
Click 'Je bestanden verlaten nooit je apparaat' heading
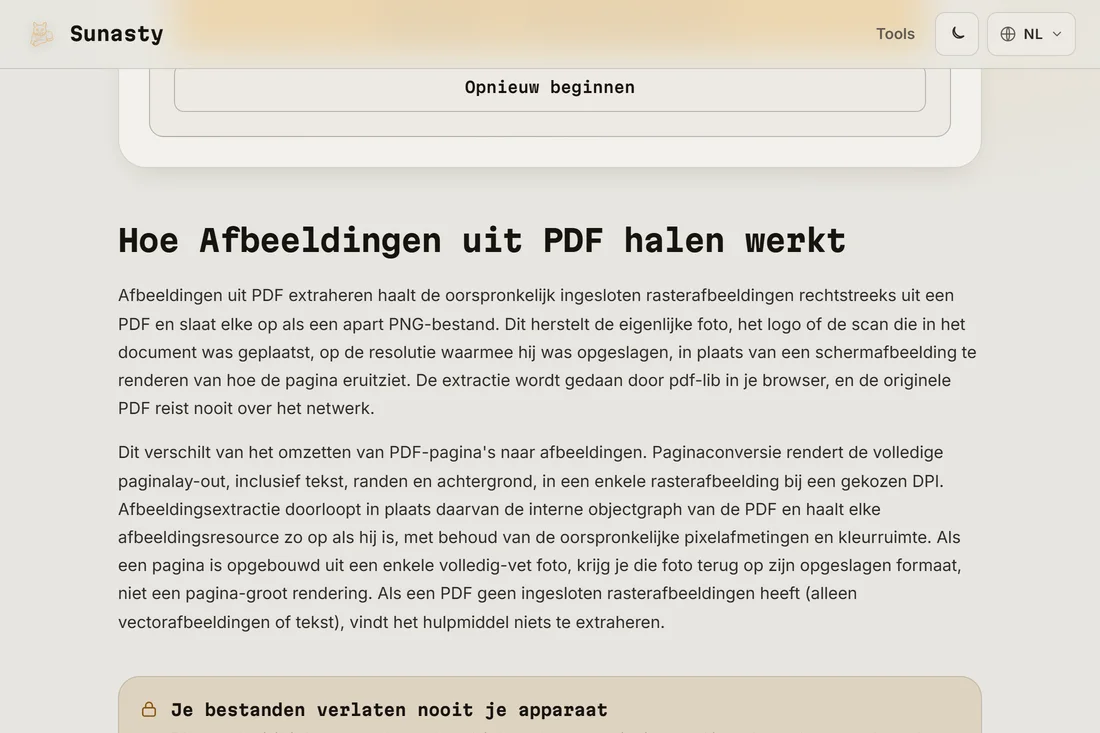(x=389, y=710)
